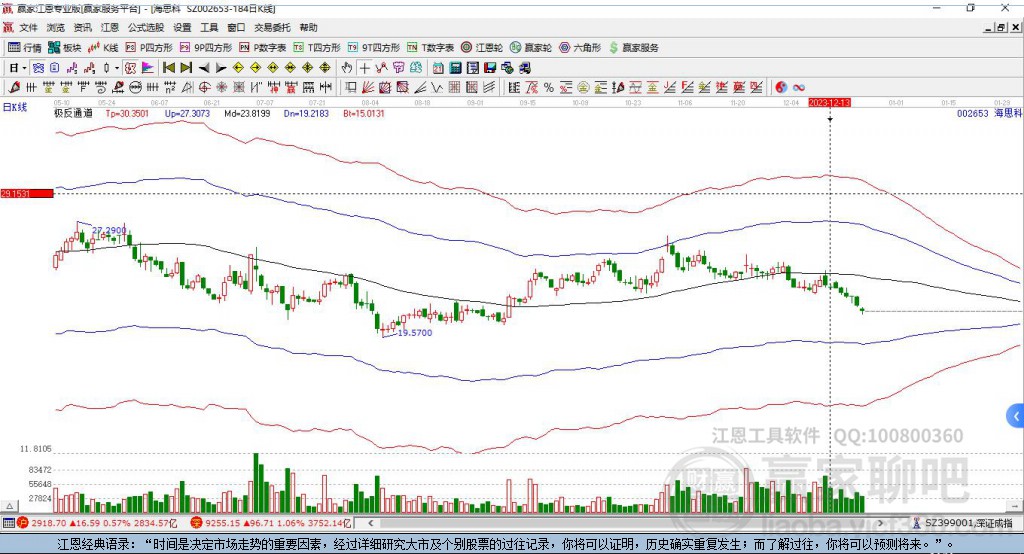Select the spiral drawing tool
This screenshot has width=1024, height=554.
(x=101, y=88)
